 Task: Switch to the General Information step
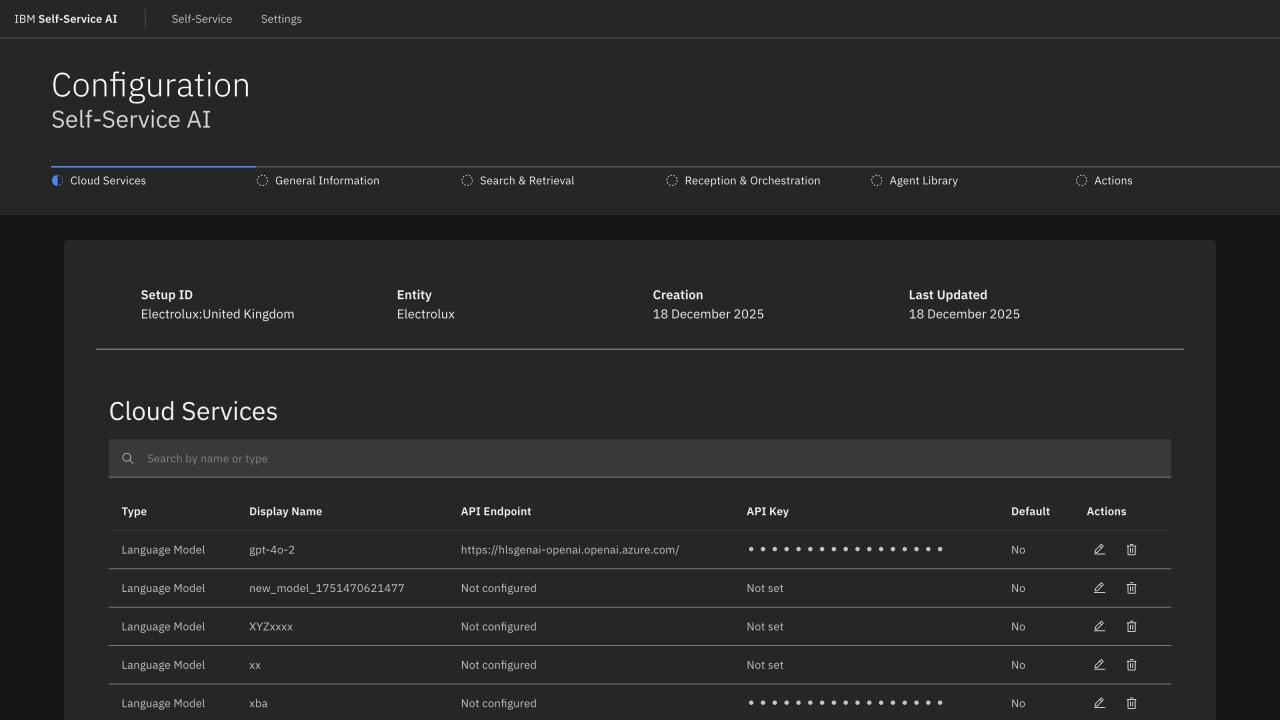[x=326, y=181]
